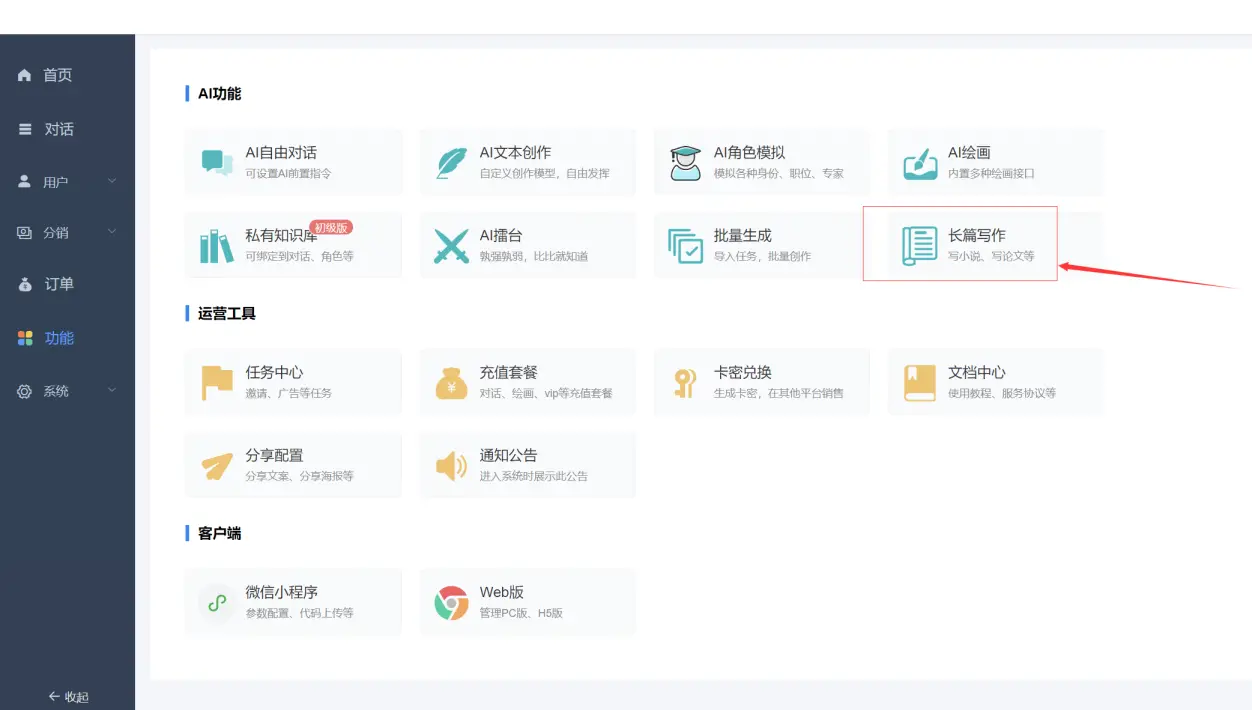
Task: Click the 通知公告 loudspeaker icon
Action: pyautogui.click(x=450, y=465)
